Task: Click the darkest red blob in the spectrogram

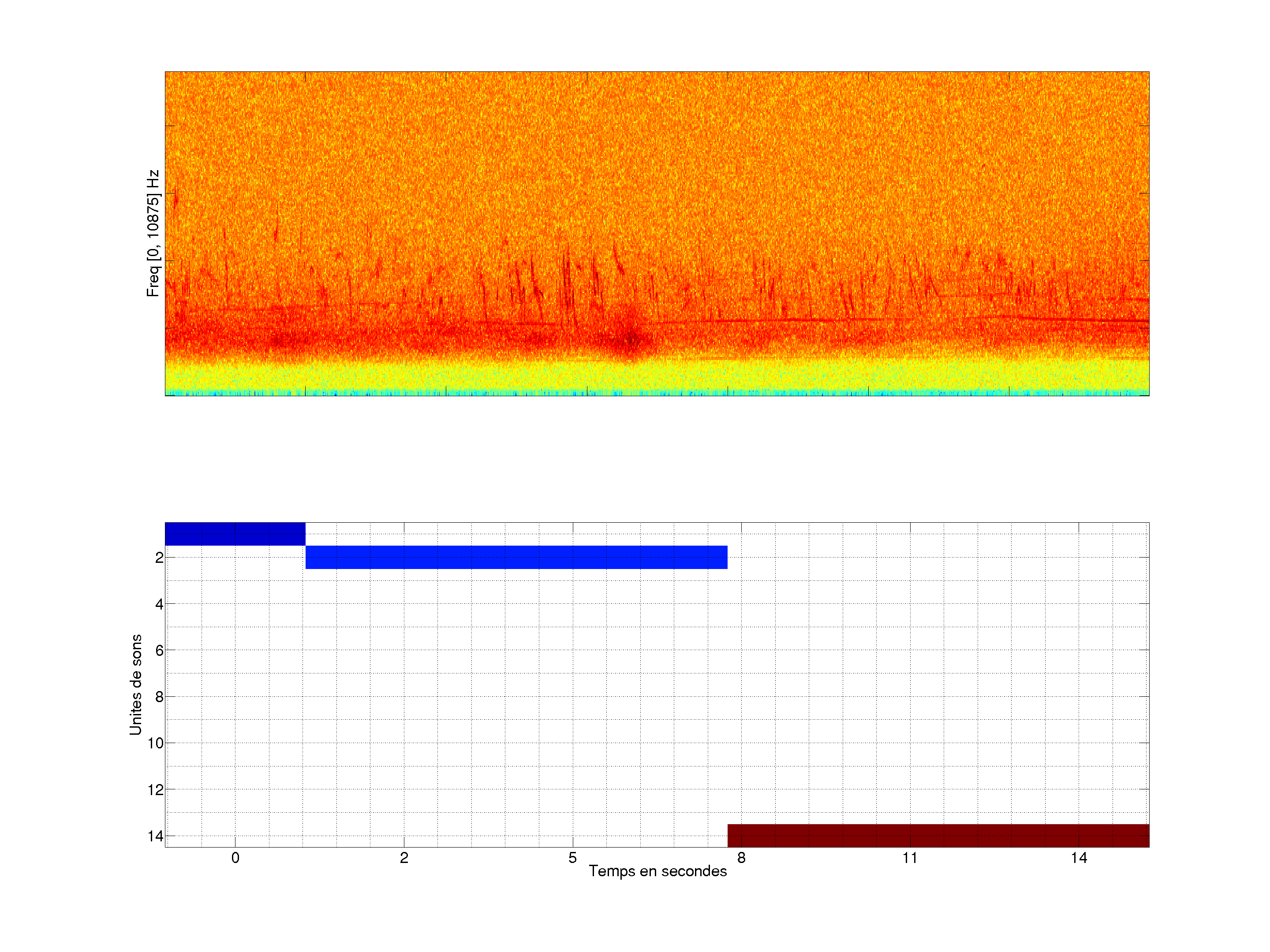Action: pos(631,340)
